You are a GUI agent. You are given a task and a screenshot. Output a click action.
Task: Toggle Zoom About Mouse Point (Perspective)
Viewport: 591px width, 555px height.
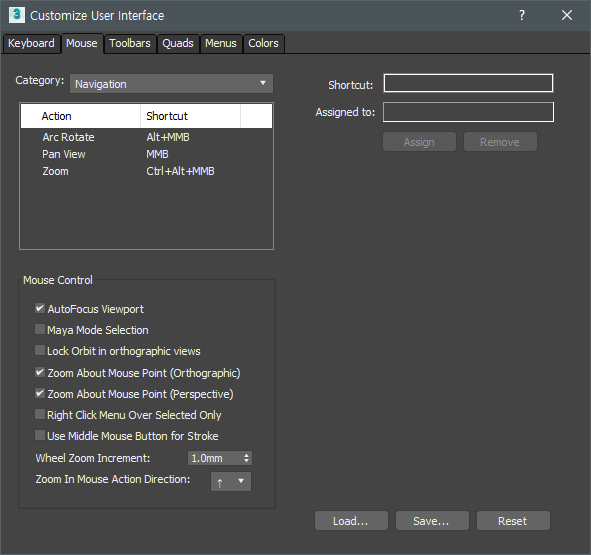point(40,394)
